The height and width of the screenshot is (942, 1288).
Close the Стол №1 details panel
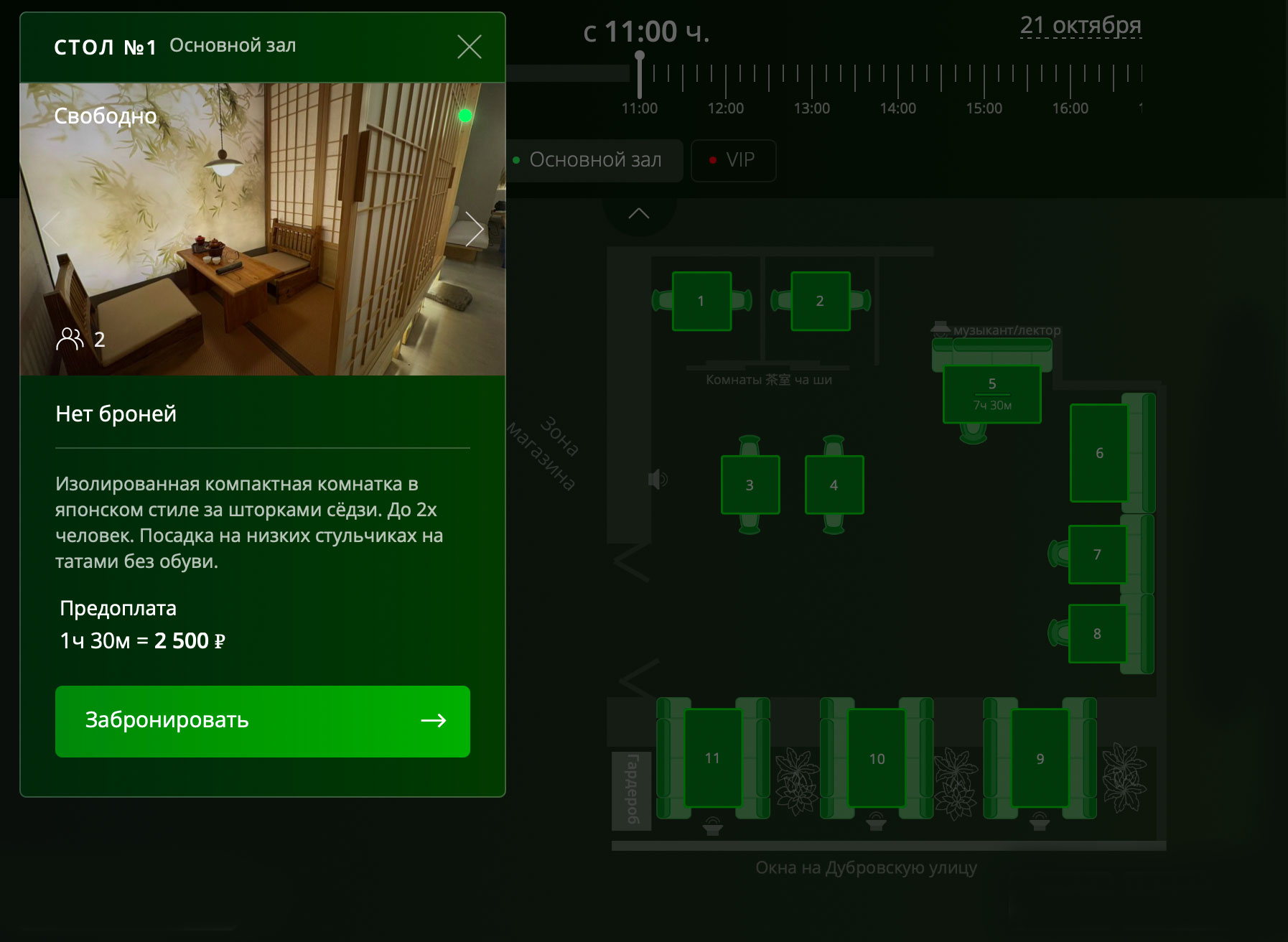[469, 47]
